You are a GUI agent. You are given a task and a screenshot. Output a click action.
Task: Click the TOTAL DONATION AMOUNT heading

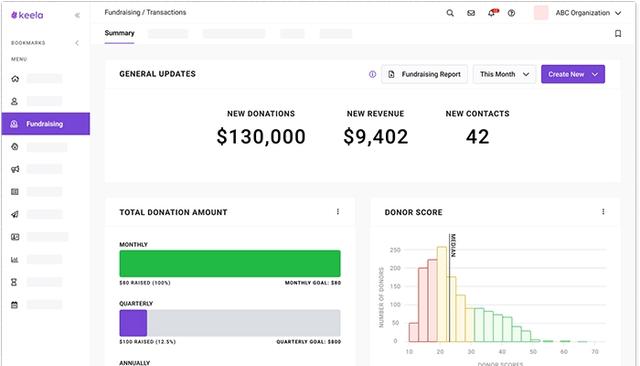pyautogui.click(x=173, y=212)
